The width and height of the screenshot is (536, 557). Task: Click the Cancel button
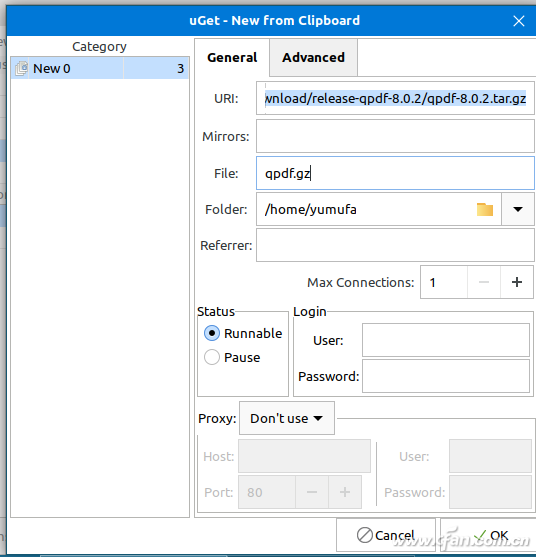[386, 535]
